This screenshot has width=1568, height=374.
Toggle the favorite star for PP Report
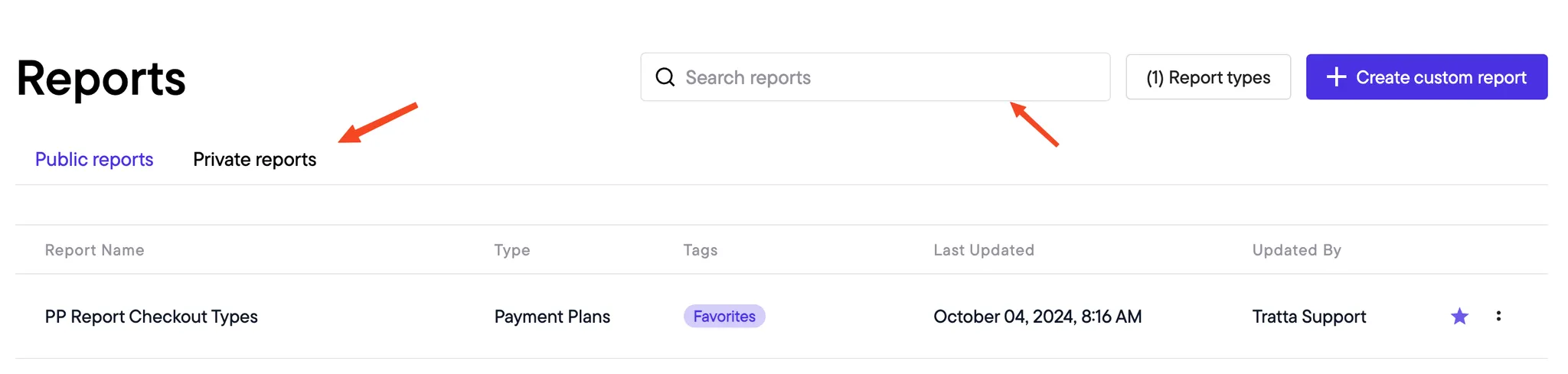pyautogui.click(x=1459, y=317)
